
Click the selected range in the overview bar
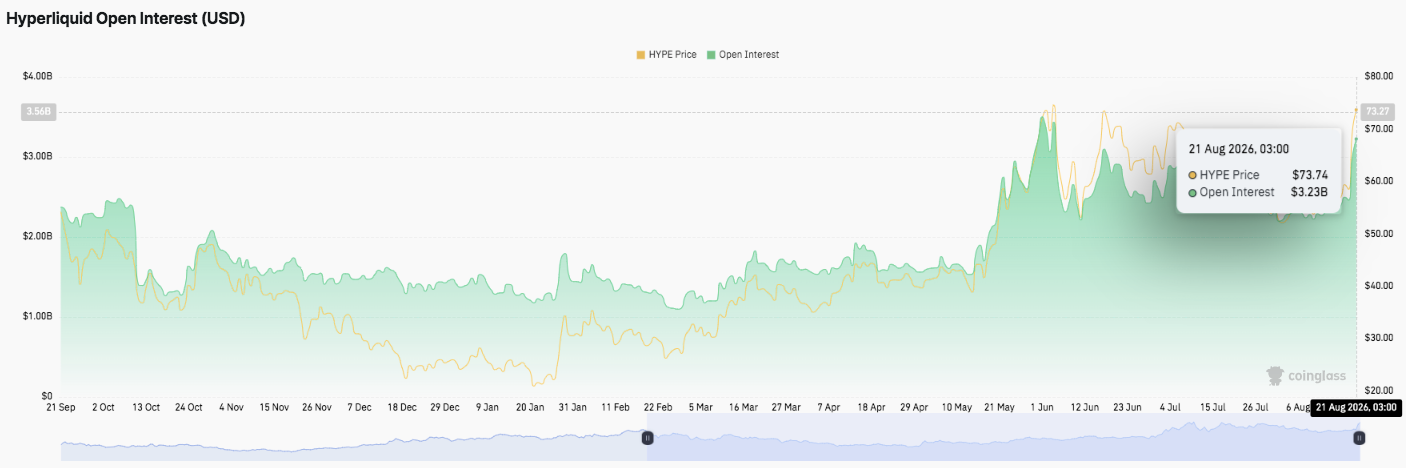click(x=1003, y=438)
